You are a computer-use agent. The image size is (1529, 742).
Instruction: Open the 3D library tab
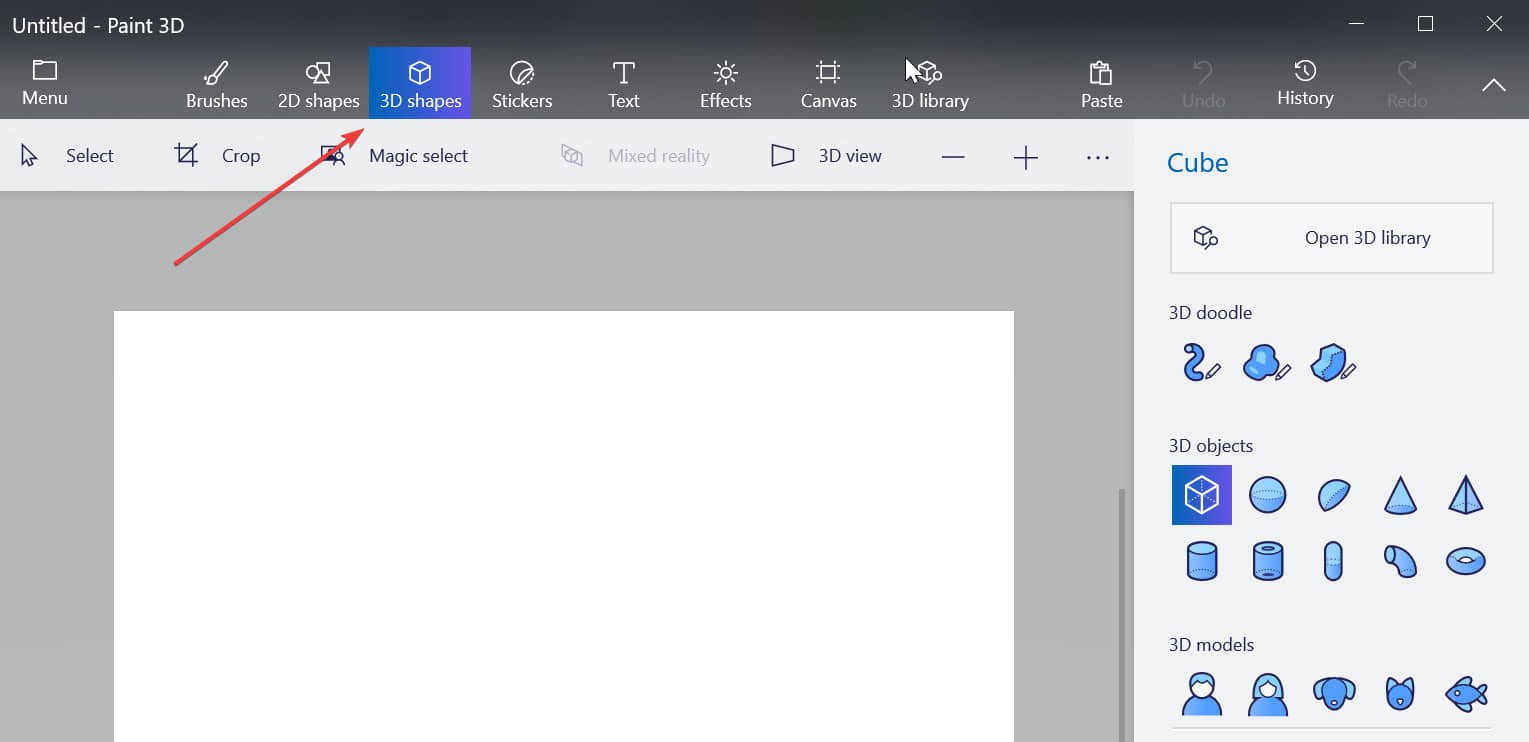tap(930, 84)
